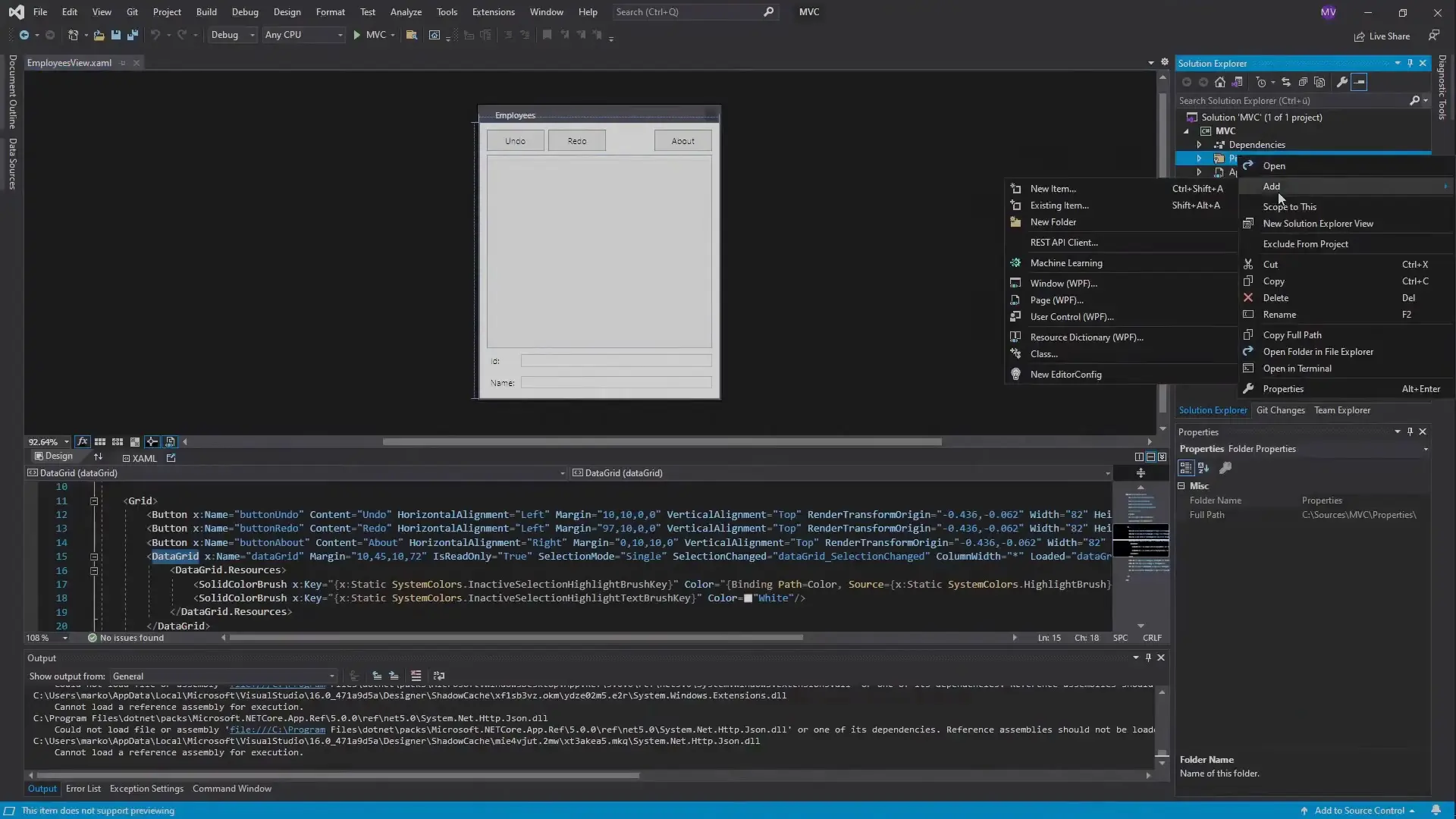Click the wrench Properties icon in Solution Explorer toolbar
The width and height of the screenshot is (1456, 819).
click(x=1342, y=82)
